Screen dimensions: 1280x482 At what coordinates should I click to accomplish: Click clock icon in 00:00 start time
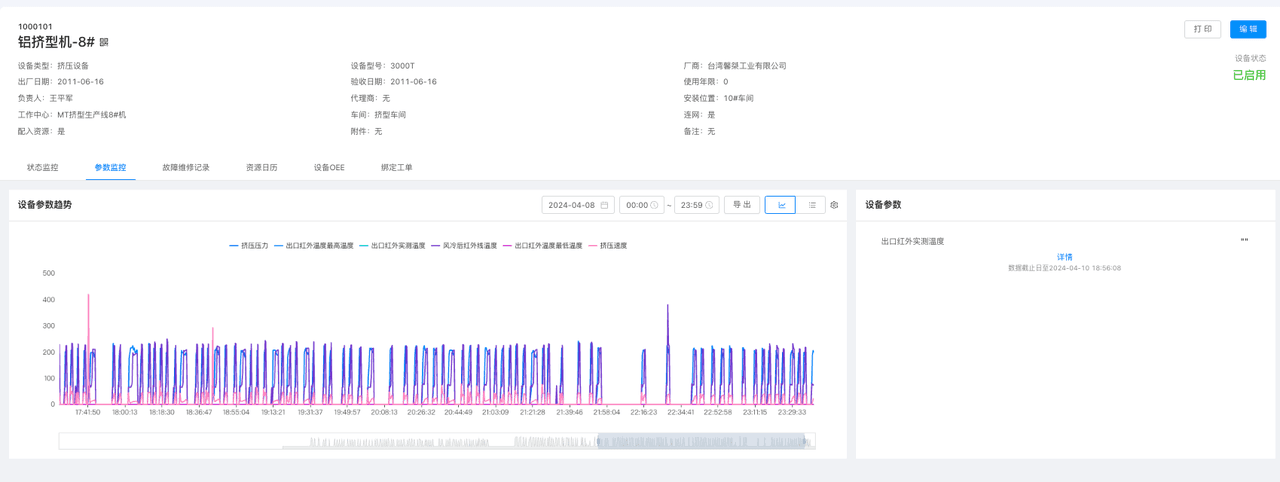click(x=654, y=205)
